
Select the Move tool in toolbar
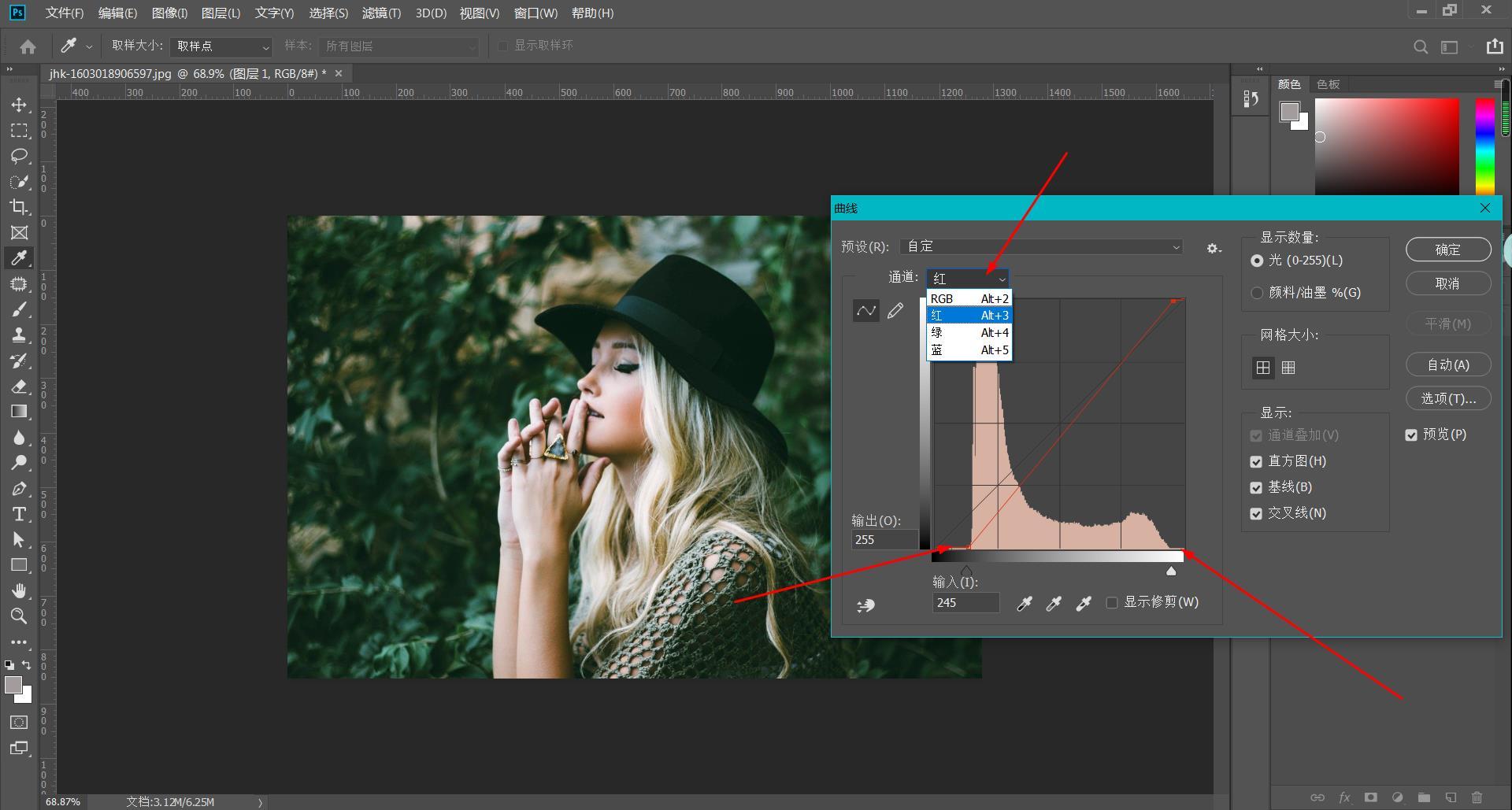click(x=19, y=105)
